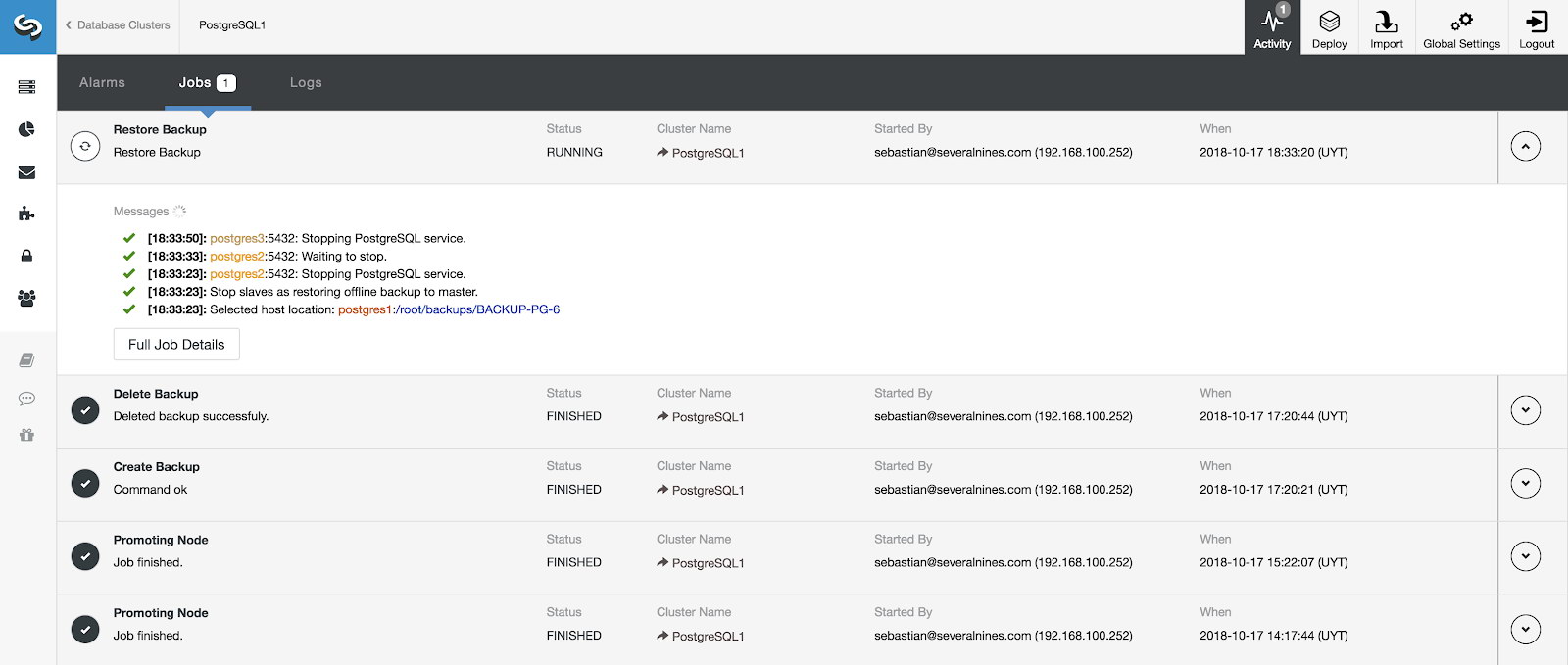Click the checkmark icon of Create Backup job
Screen dimensions: 1568x665
click(85, 484)
